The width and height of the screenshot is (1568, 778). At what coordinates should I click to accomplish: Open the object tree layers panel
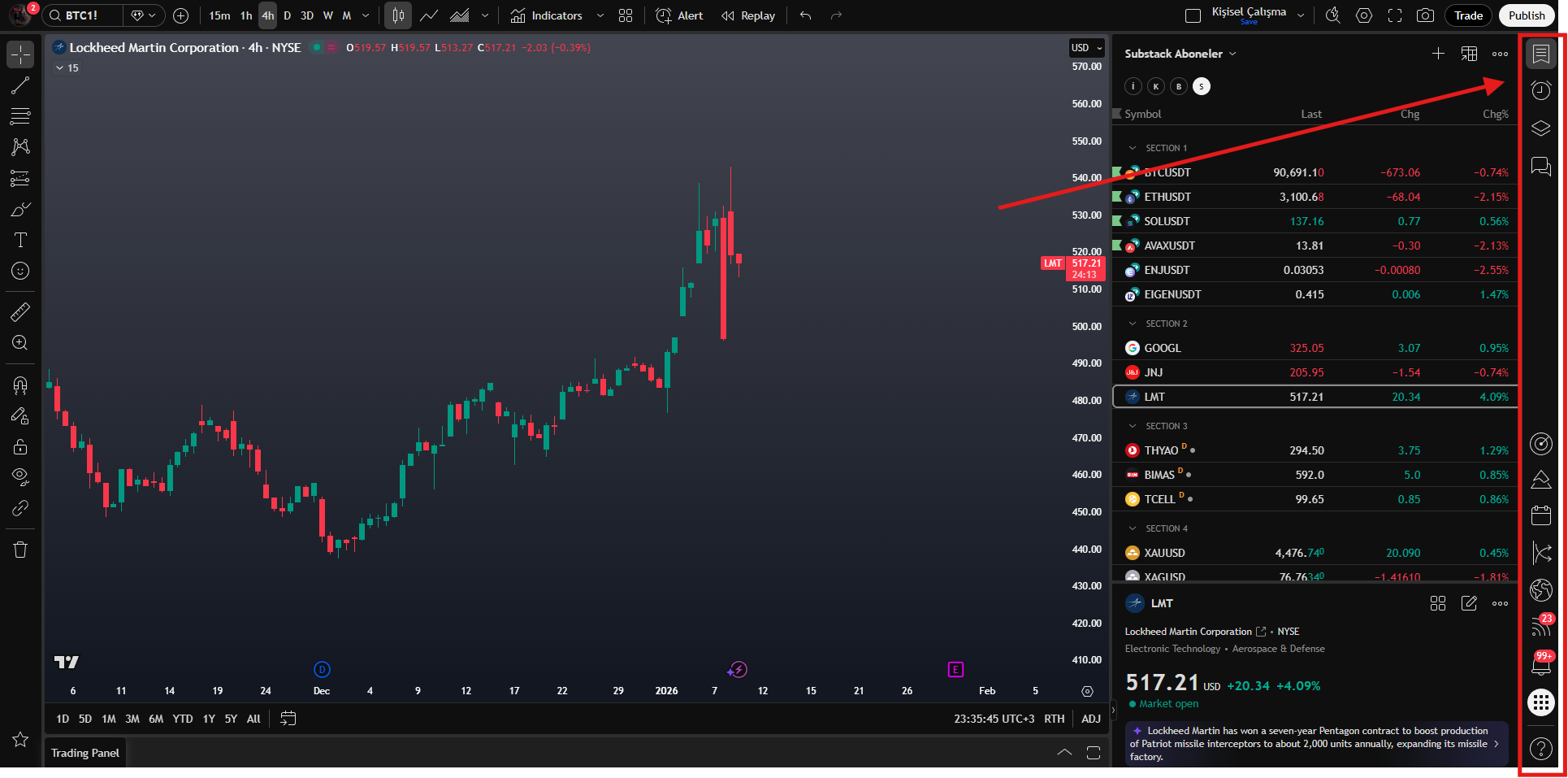(1540, 128)
